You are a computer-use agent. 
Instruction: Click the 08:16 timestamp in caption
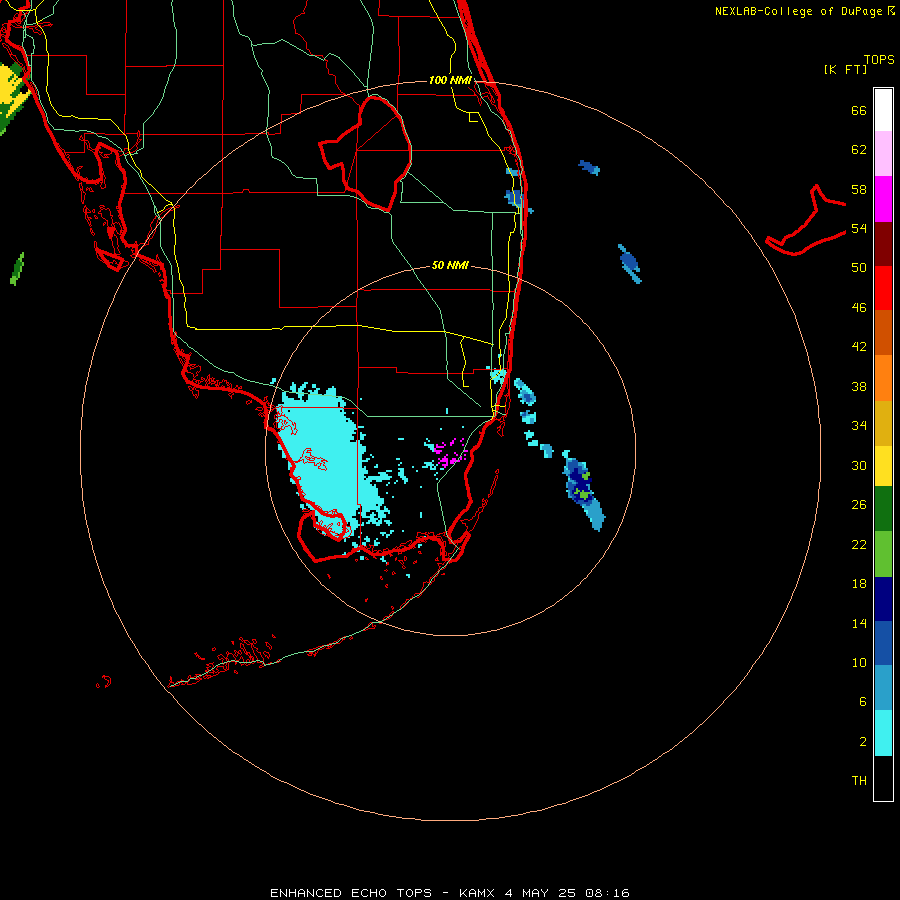click(x=607, y=893)
